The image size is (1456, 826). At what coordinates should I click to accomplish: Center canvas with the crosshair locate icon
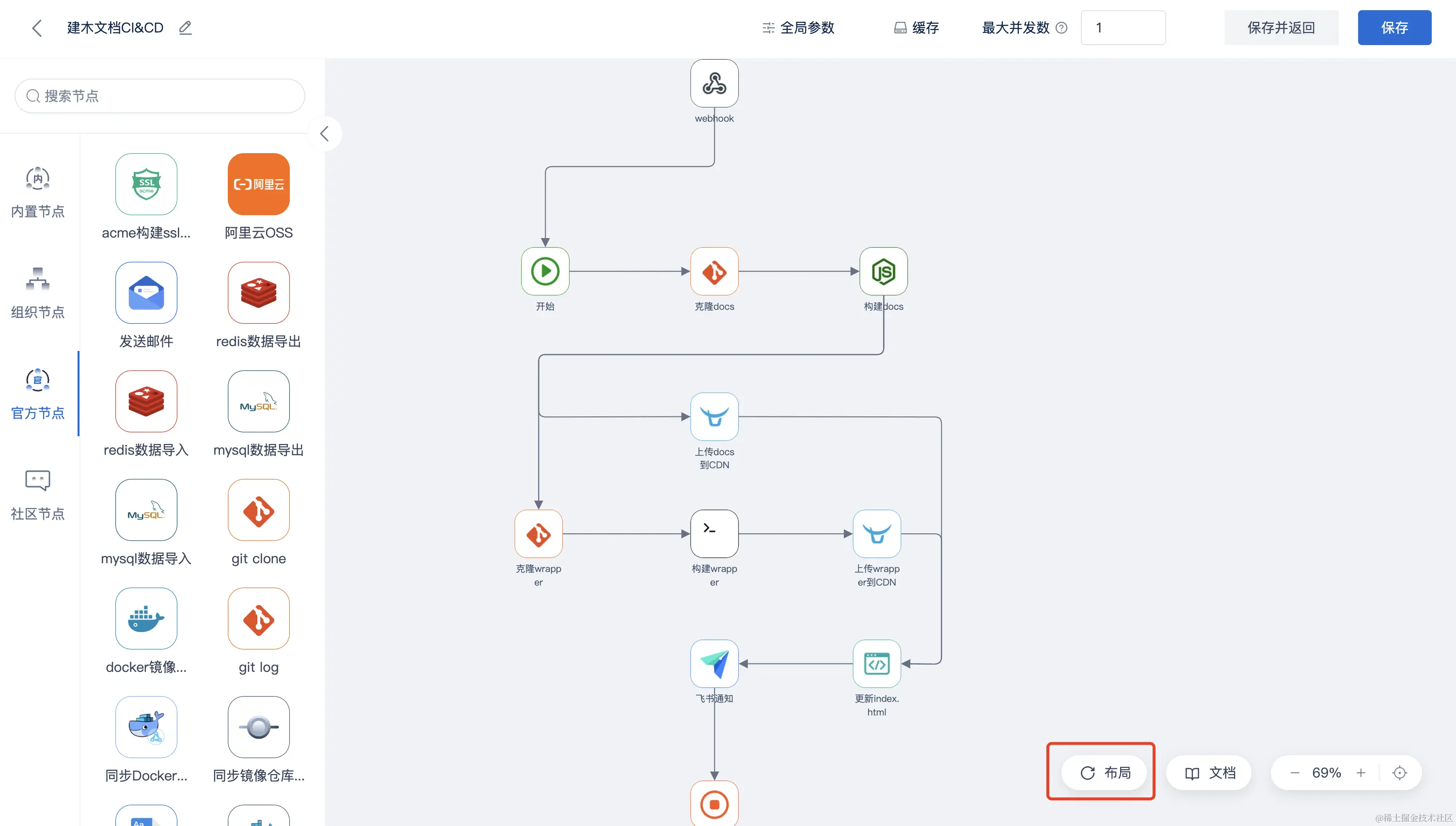(x=1399, y=773)
